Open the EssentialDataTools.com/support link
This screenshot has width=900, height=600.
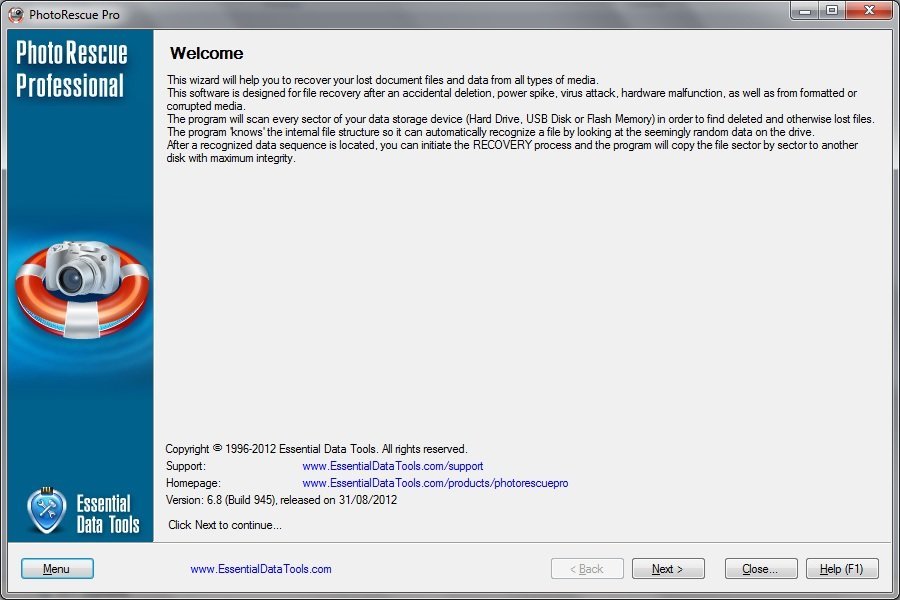click(392, 466)
